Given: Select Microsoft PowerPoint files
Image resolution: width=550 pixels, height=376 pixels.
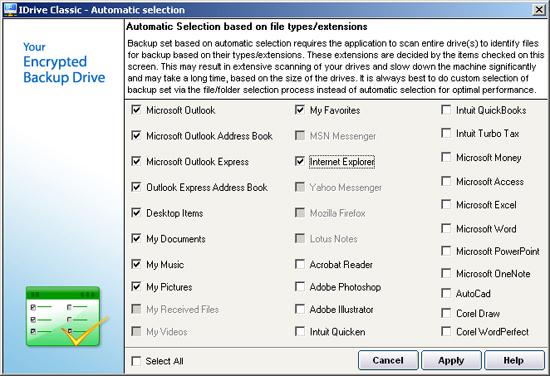Looking at the screenshot, I should [x=446, y=251].
